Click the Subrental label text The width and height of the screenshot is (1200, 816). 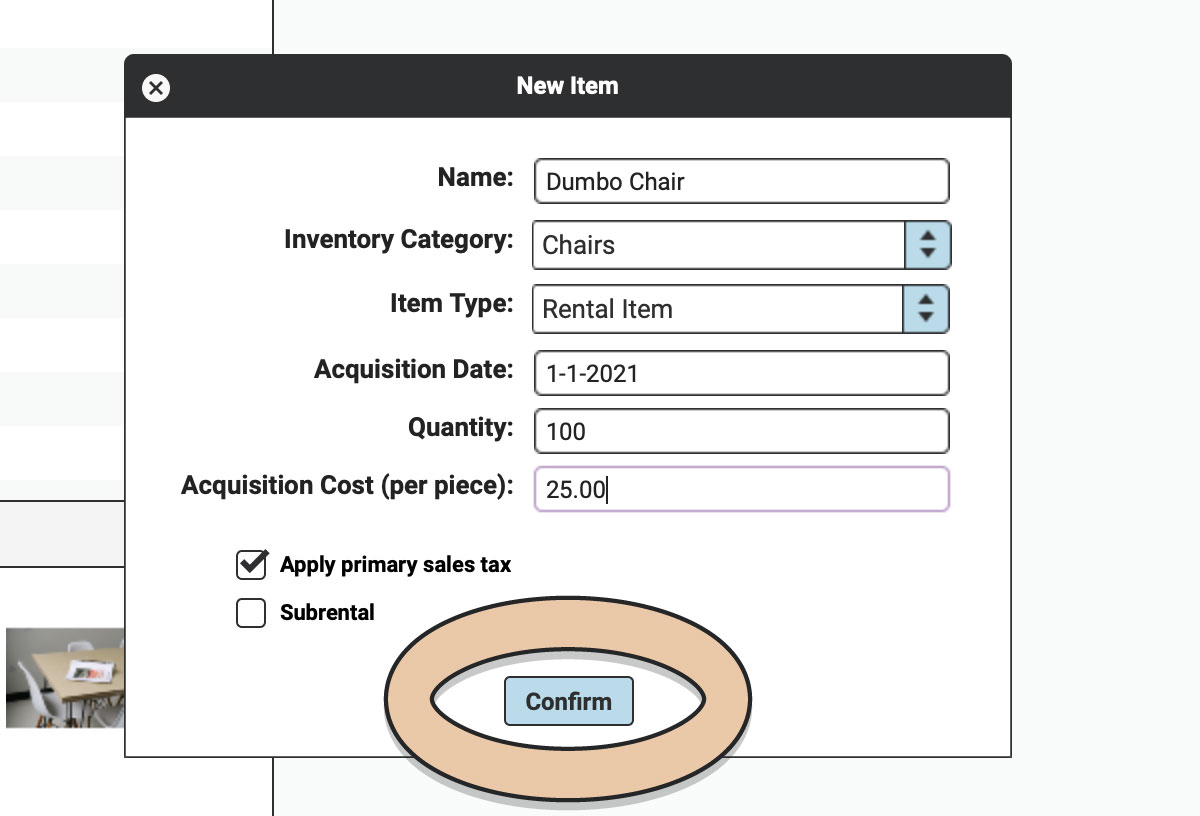pos(327,613)
